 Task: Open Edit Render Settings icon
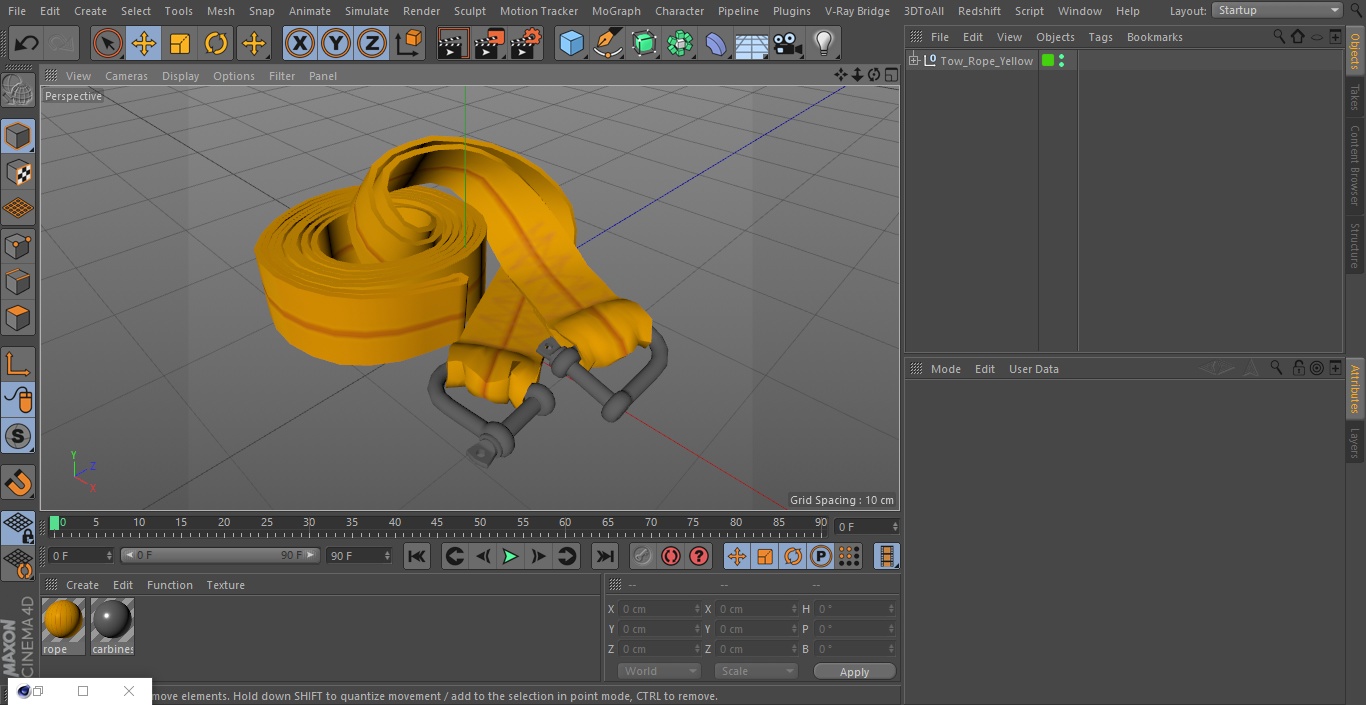pos(526,43)
